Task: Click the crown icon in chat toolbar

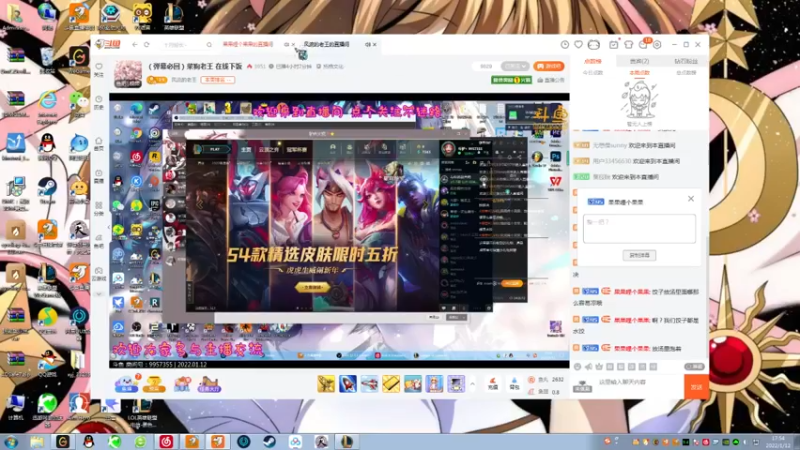Action: pos(599,366)
